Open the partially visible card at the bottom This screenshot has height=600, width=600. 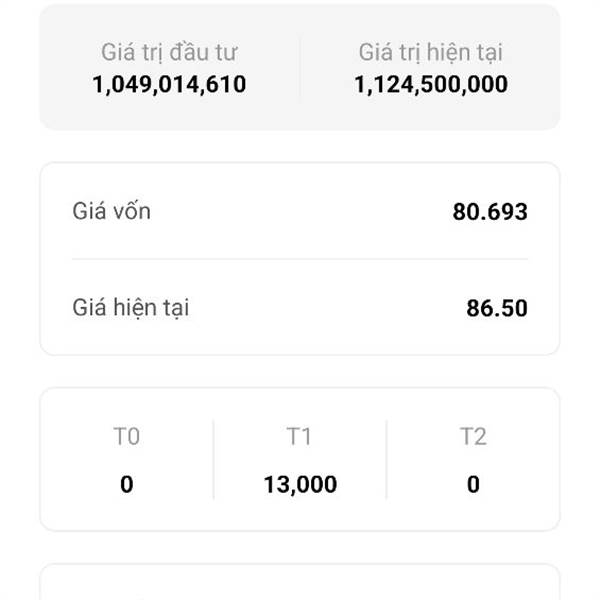point(300,584)
